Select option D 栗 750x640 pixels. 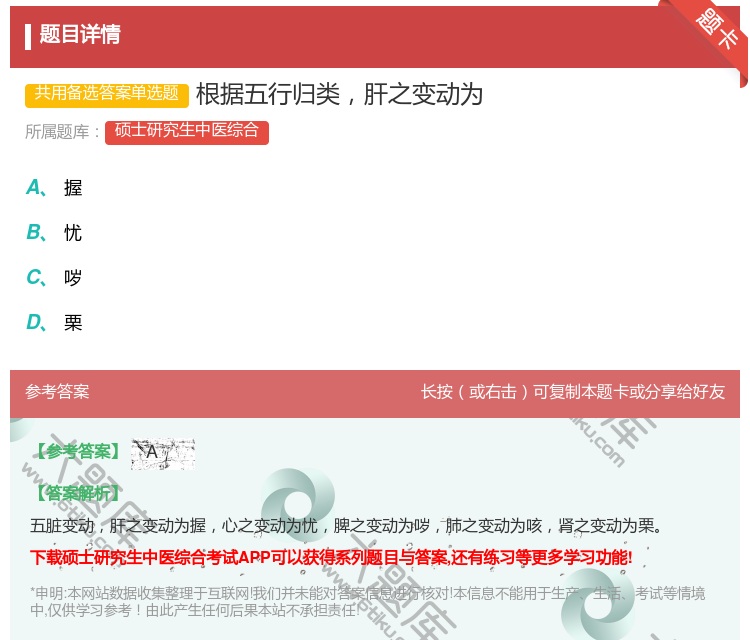[x=54, y=322]
